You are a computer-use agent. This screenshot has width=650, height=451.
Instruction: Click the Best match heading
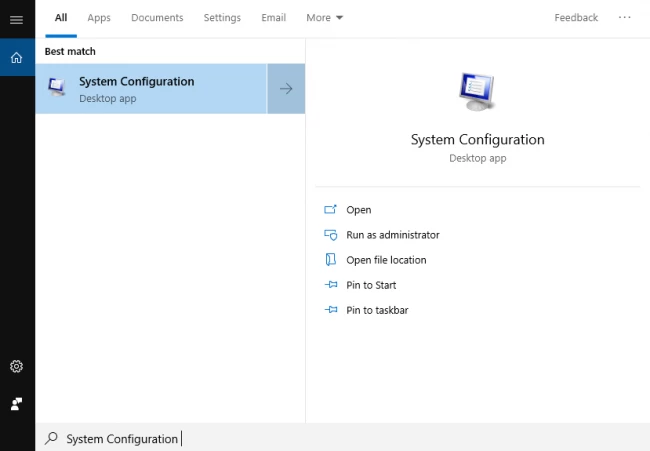[70, 51]
